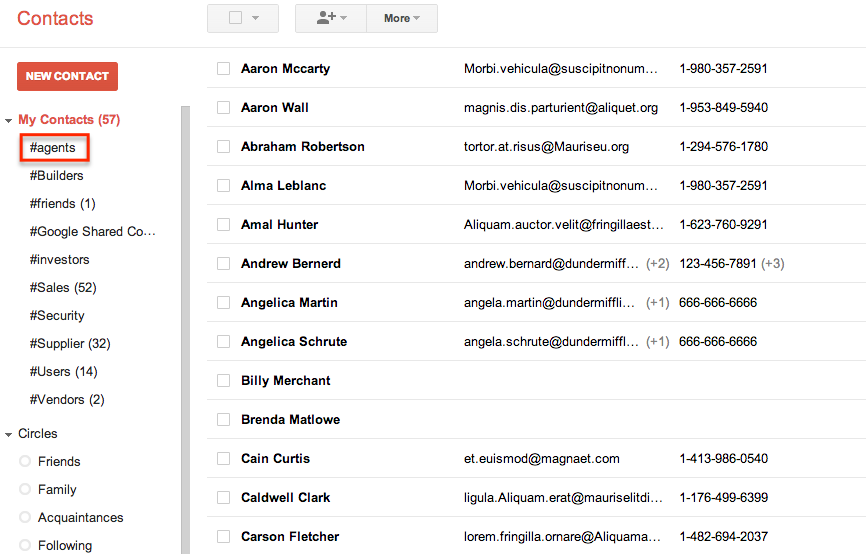Click the Contacts heading
The width and height of the screenshot is (866, 554).
(x=55, y=18)
